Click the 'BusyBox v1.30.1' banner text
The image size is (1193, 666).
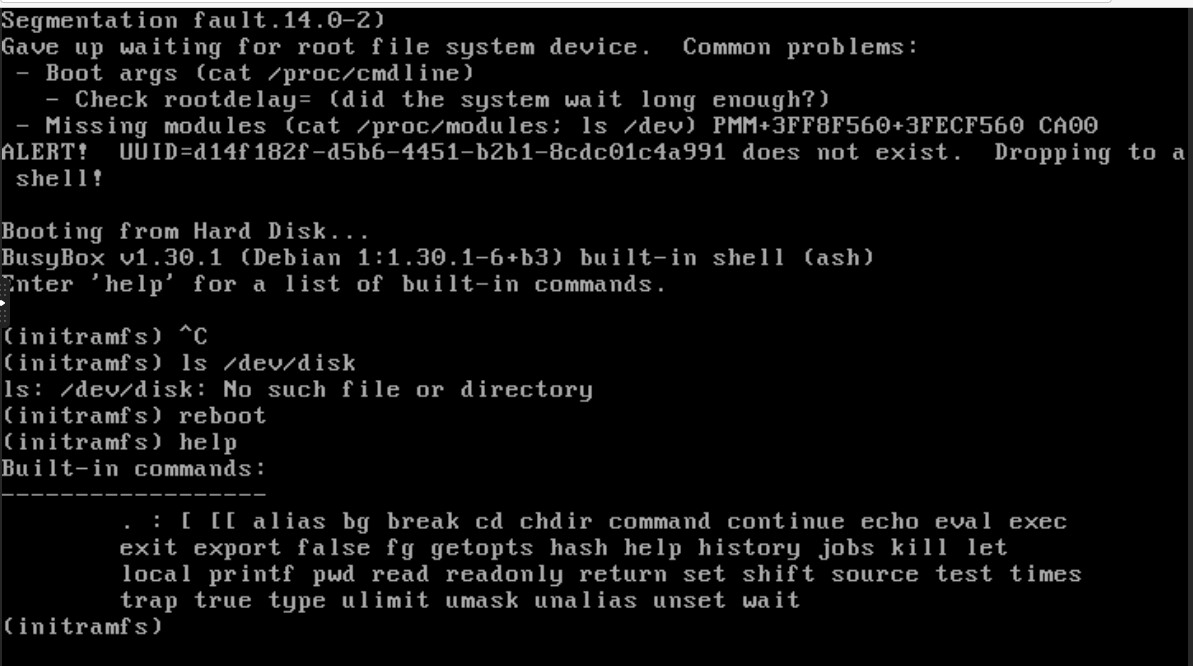[112, 258]
